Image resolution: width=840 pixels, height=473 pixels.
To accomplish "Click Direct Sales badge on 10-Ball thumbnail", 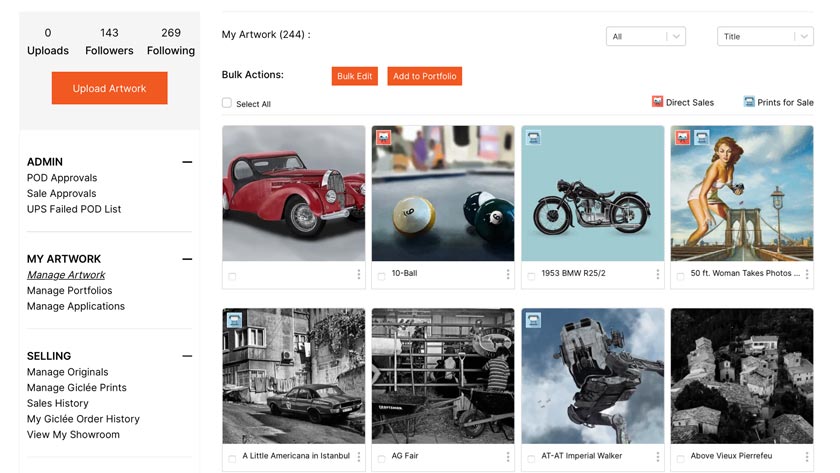I will (383, 138).
